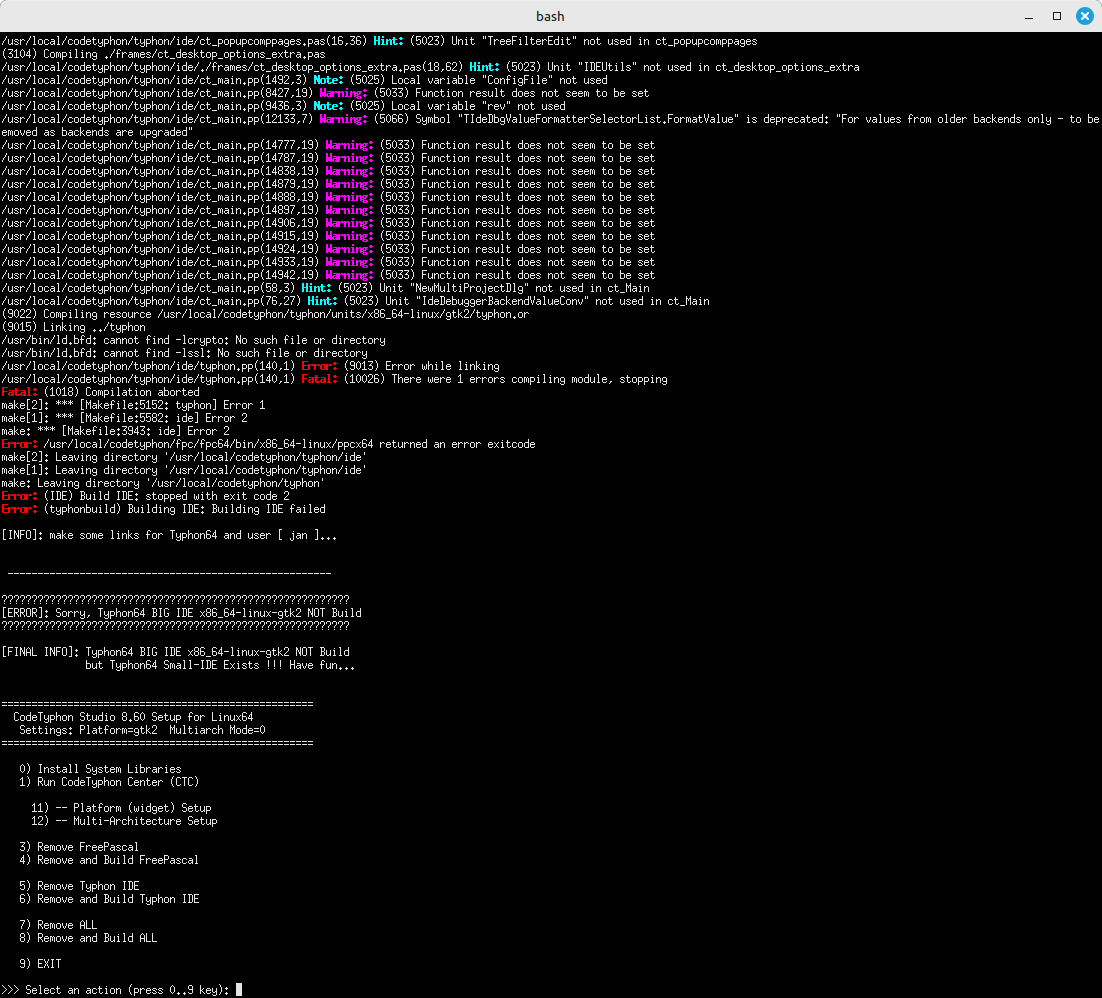Screen dimensions: 1102x998
Task: Click the "bash" window title
Action: pos(550,15)
